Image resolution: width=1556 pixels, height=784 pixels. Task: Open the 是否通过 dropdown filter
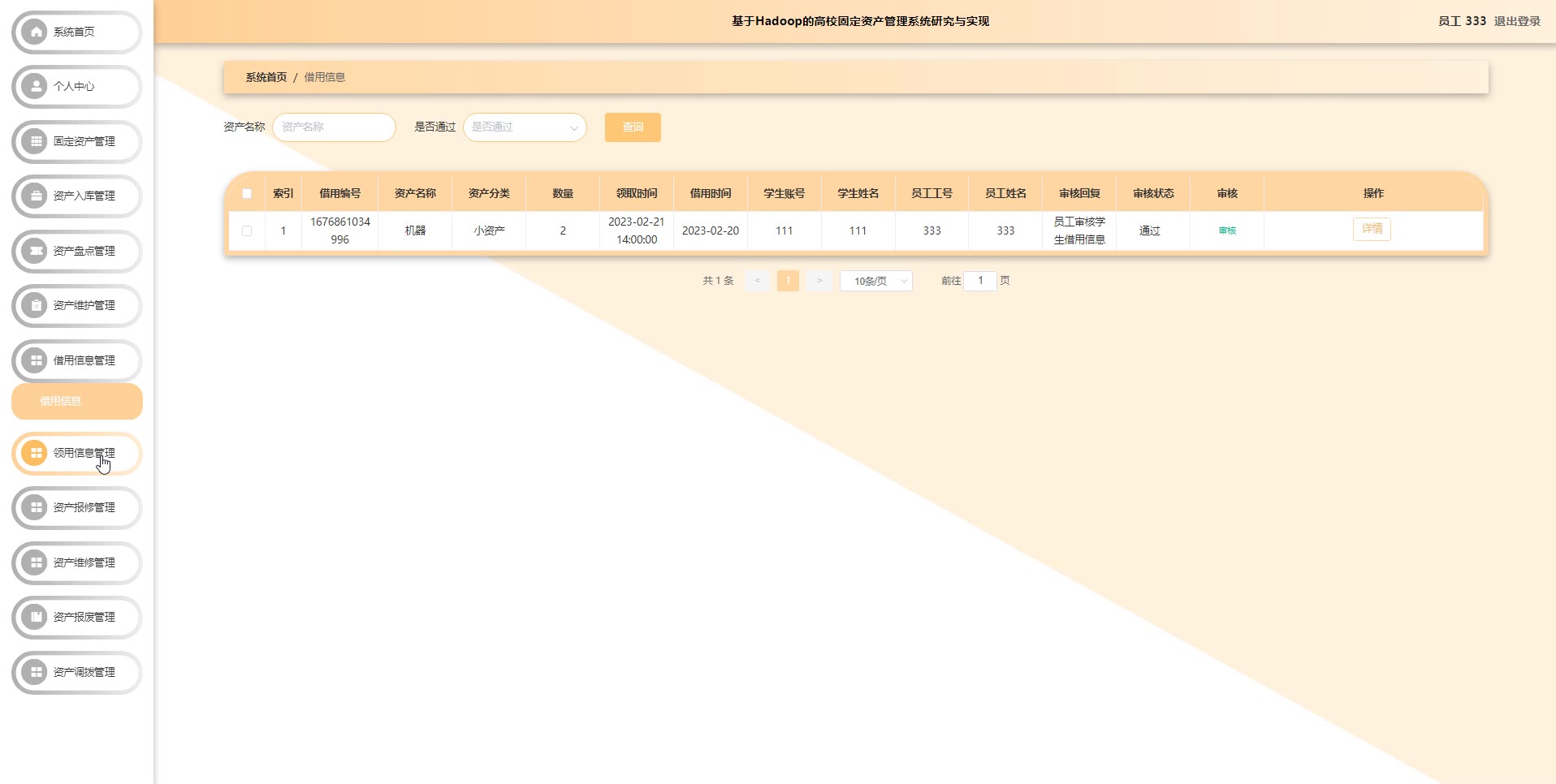(525, 127)
